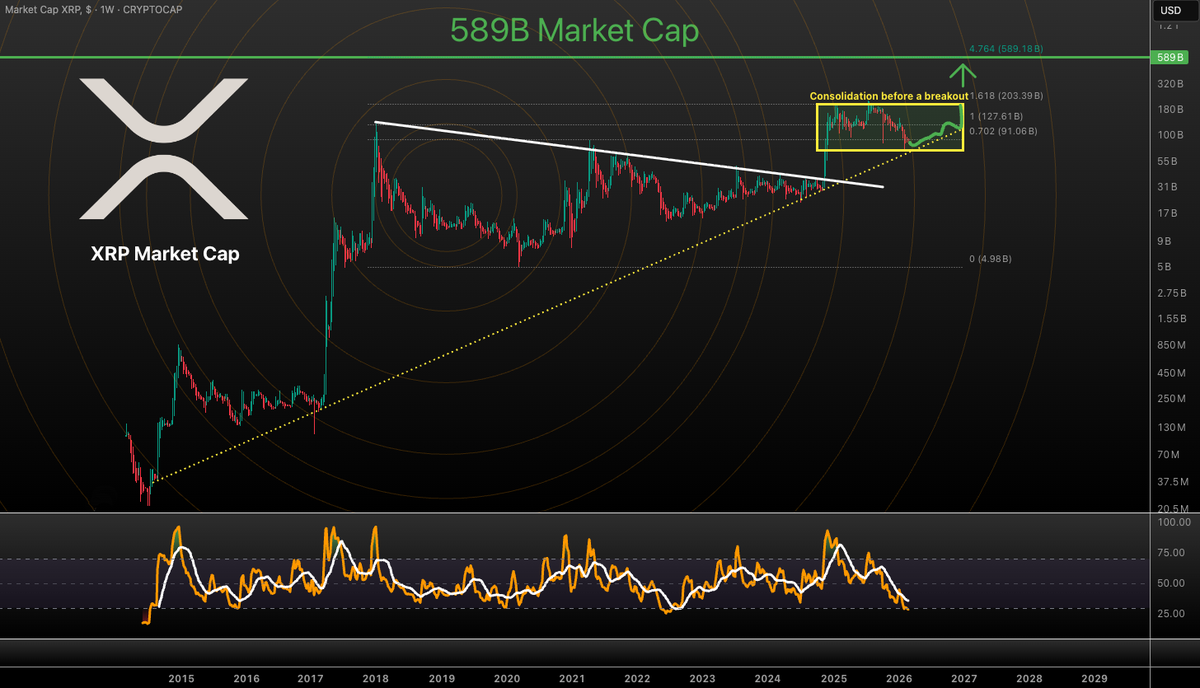Click the 50.00 oscillator scale value

pyautogui.click(x=1171, y=583)
